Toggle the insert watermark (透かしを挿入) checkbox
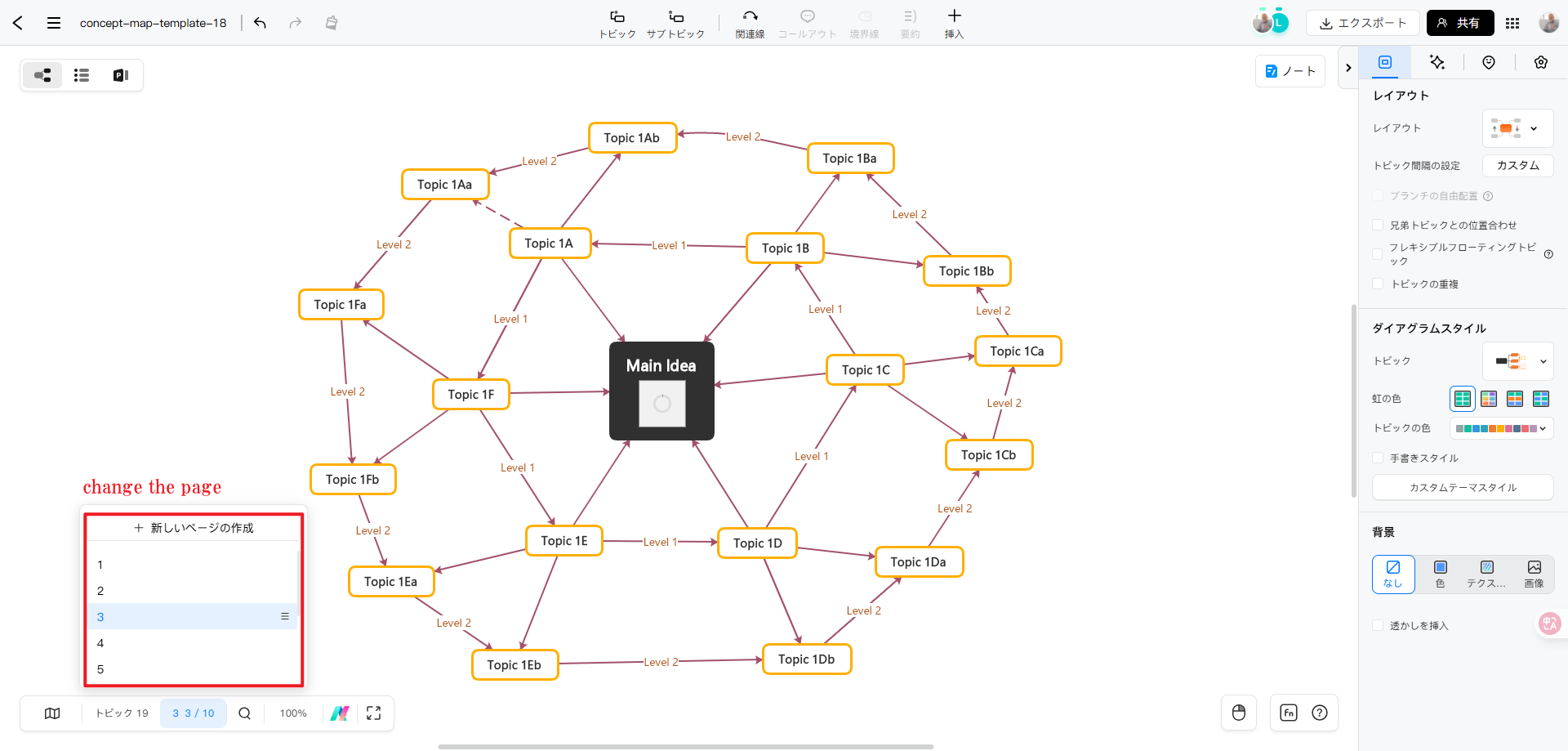This screenshot has height=751, width=1568. point(1379,625)
